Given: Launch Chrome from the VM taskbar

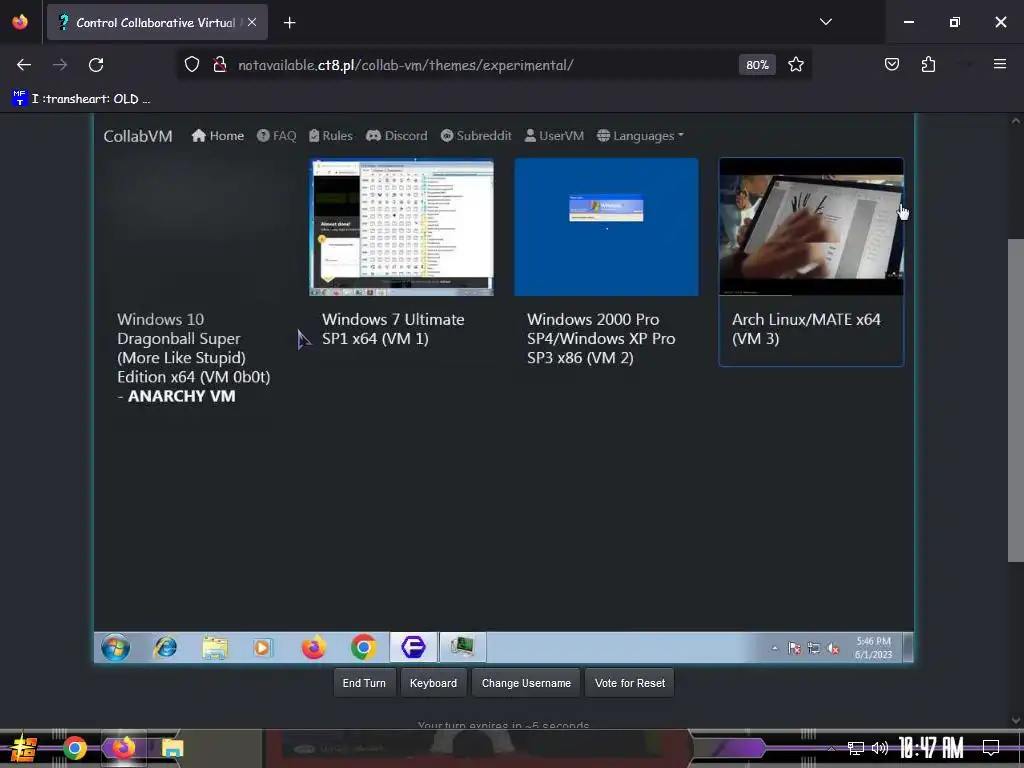Looking at the screenshot, I should 363,647.
